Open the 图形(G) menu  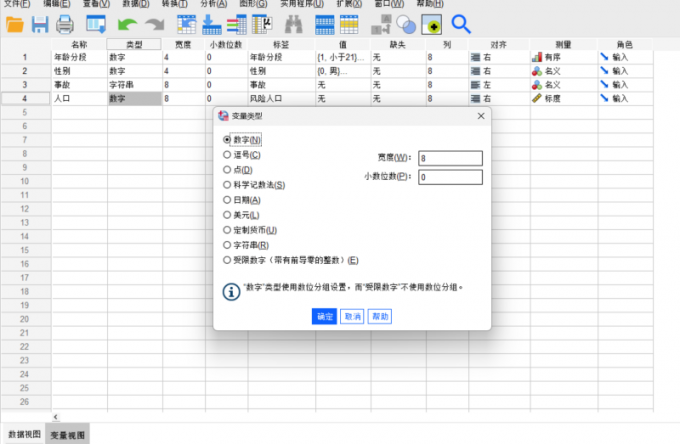254,4
